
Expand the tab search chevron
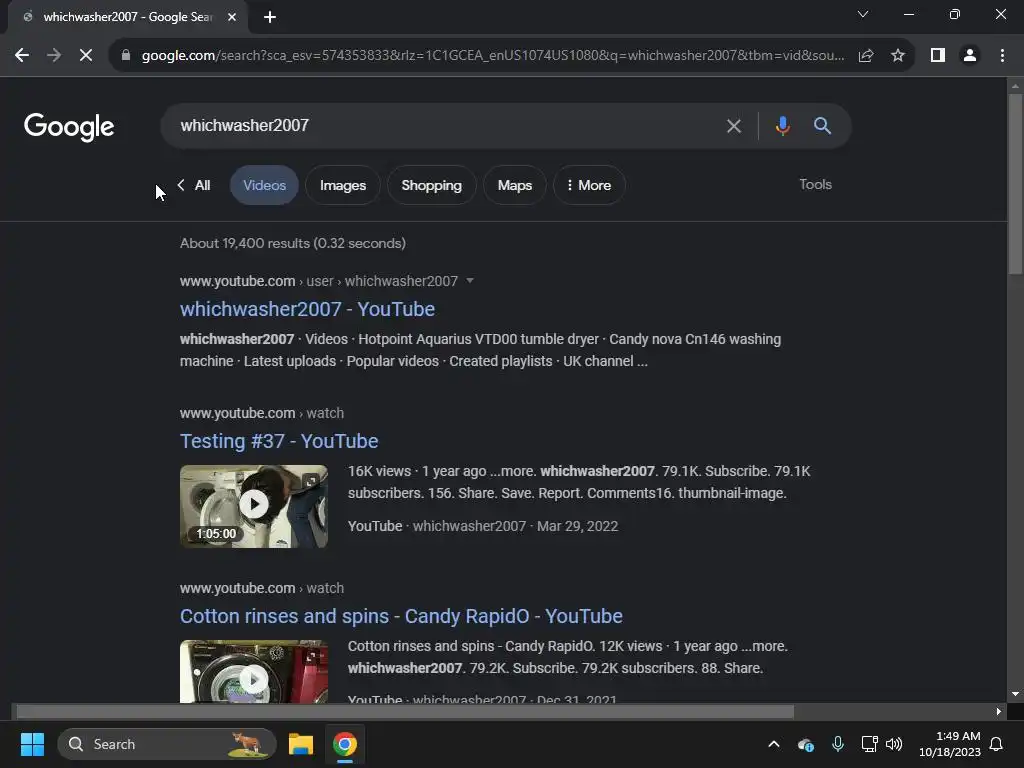(863, 14)
